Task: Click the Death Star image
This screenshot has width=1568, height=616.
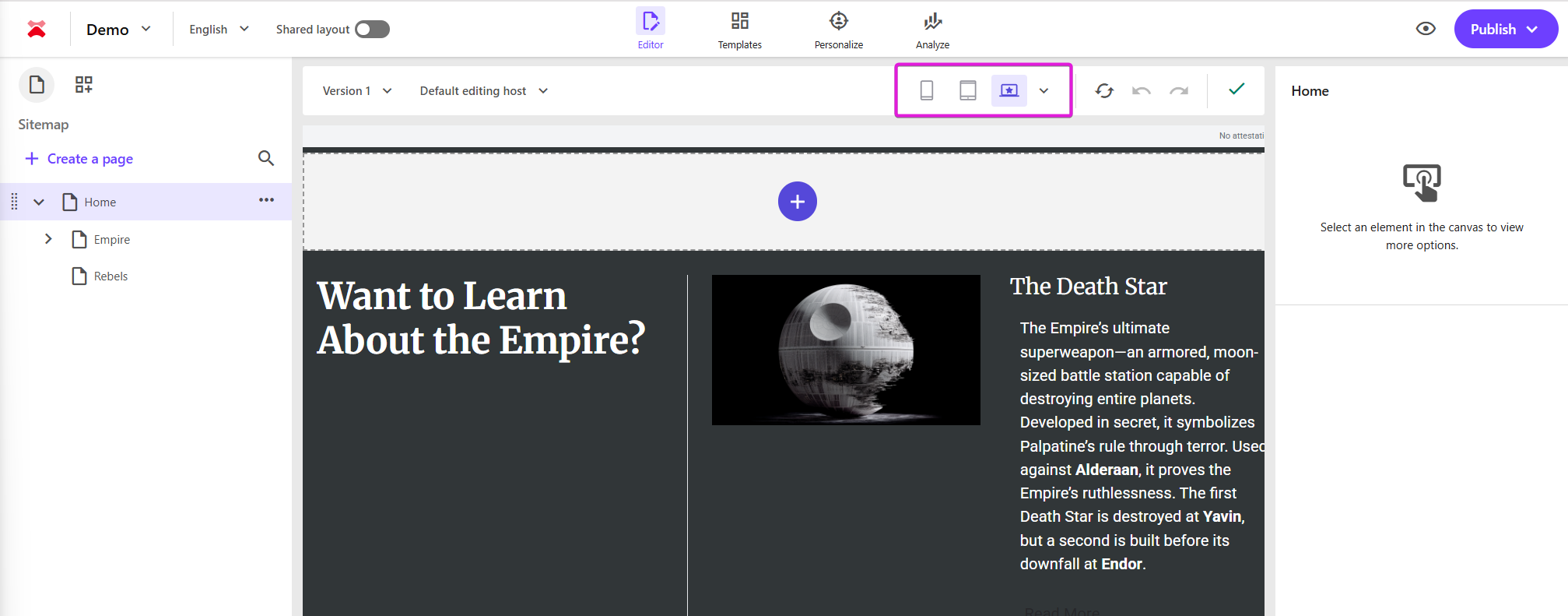Action: pos(846,350)
